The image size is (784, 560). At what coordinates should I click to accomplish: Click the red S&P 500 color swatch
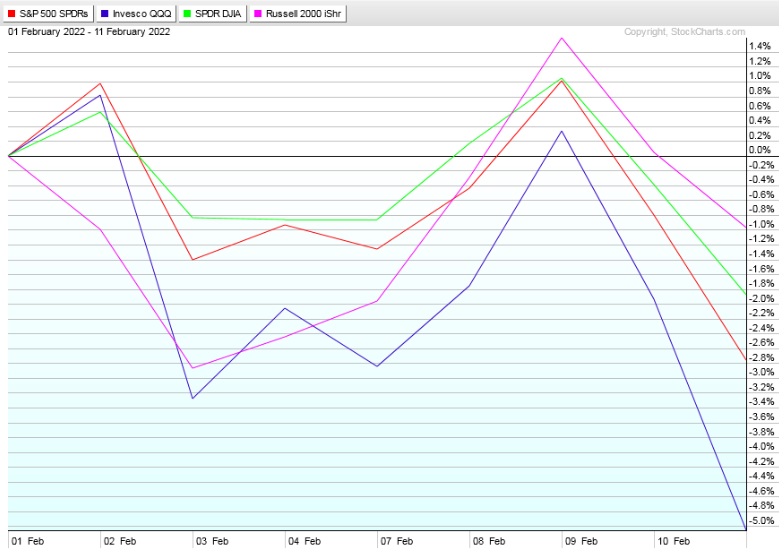tap(12, 14)
